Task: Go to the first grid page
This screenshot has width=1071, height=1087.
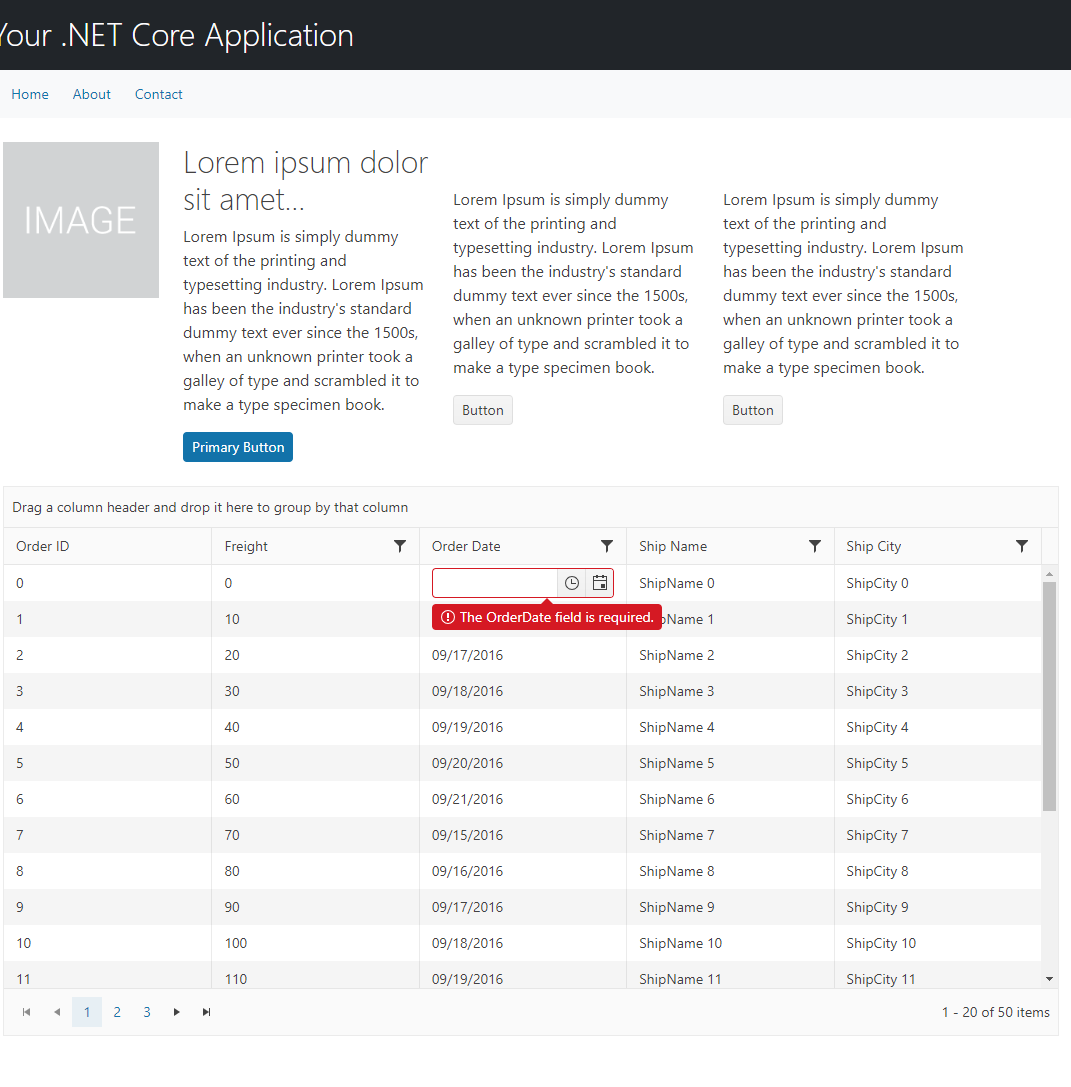Action: point(27,1012)
